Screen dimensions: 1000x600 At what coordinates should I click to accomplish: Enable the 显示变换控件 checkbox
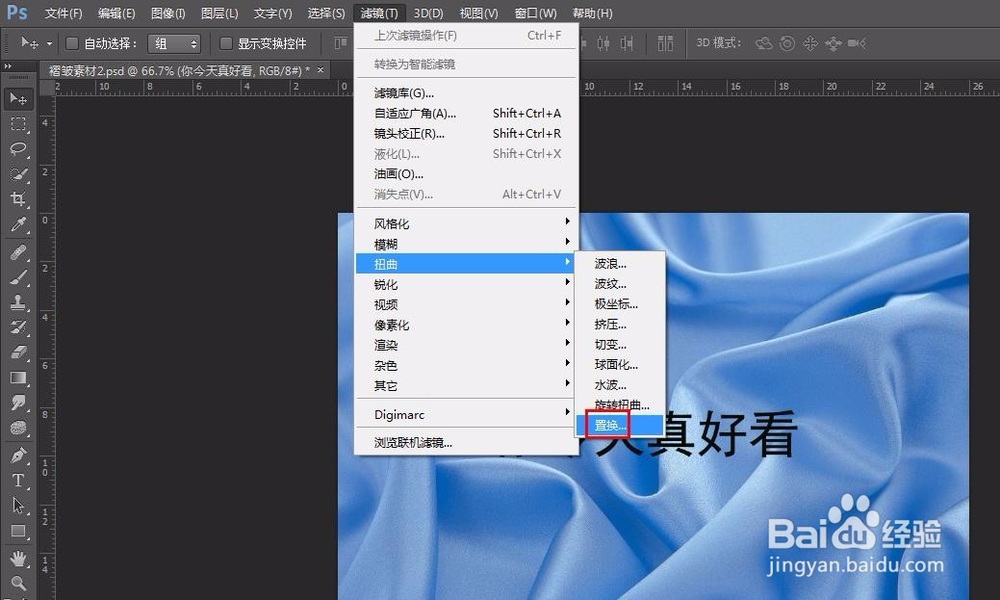tap(228, 43)
